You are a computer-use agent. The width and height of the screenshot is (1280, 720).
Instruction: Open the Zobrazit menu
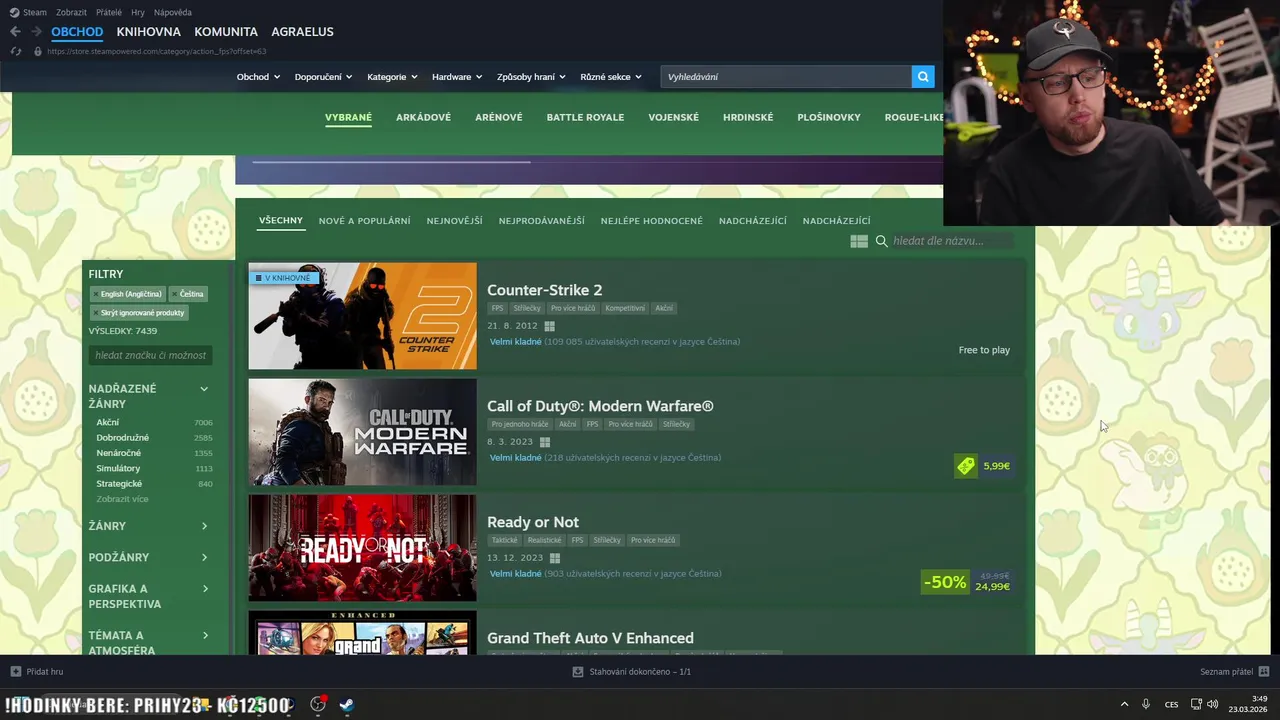[x=71, y=12]
